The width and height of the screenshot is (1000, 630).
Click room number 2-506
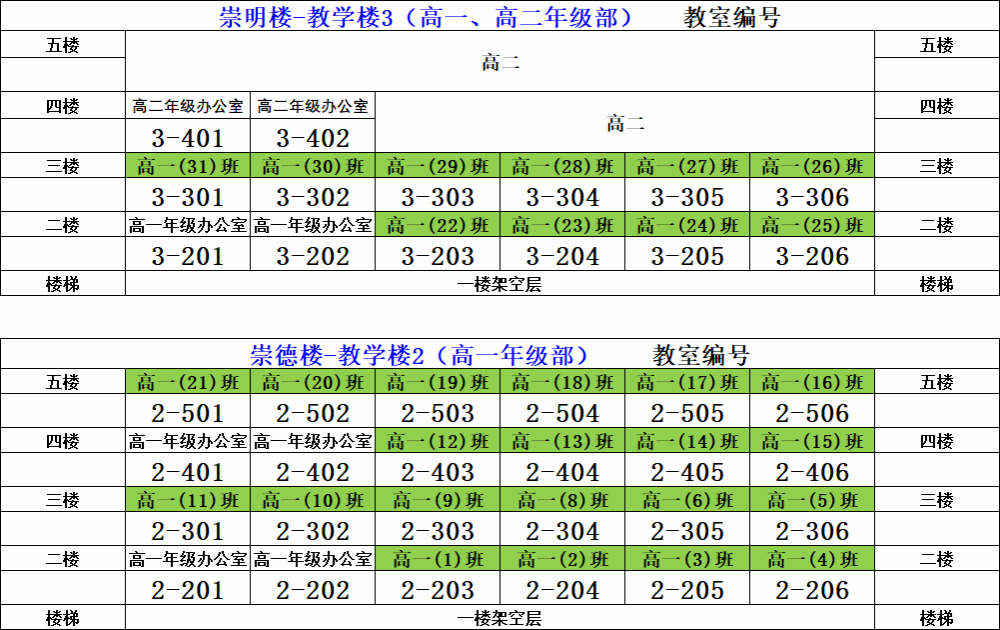pyautogui.click(x=812, y=413)
